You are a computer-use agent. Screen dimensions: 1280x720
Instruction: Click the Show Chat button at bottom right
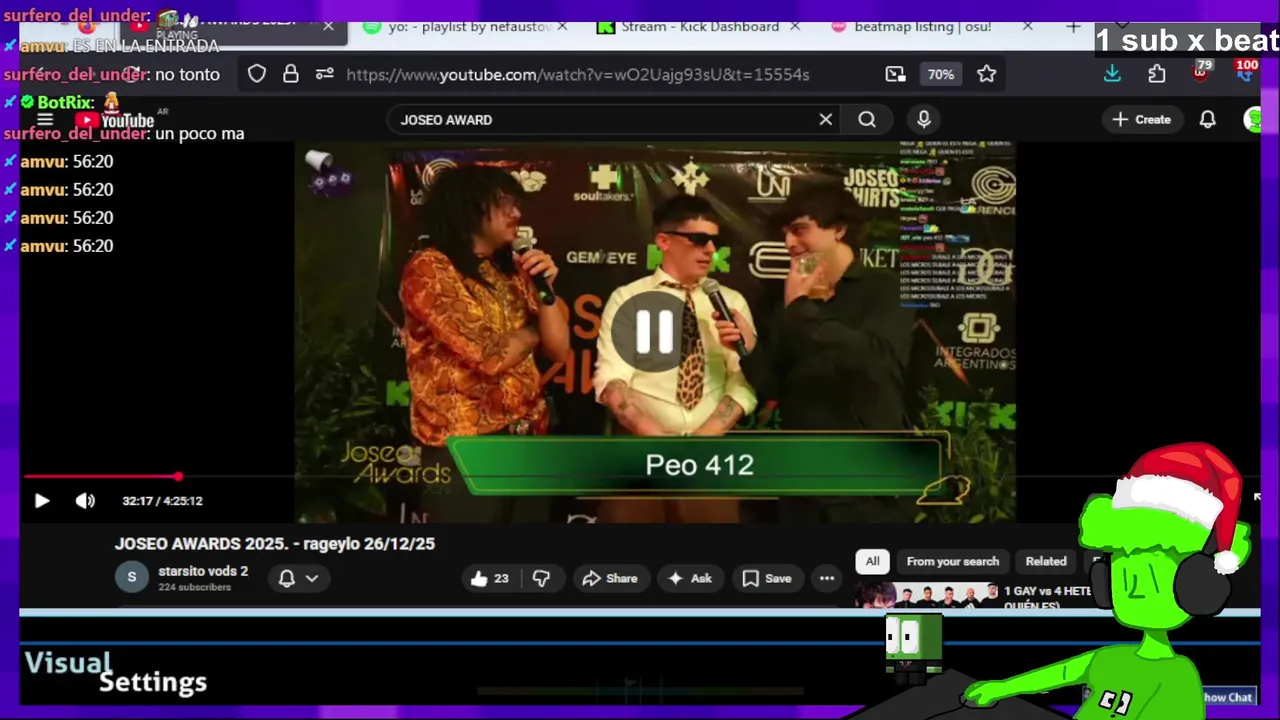1226,697
